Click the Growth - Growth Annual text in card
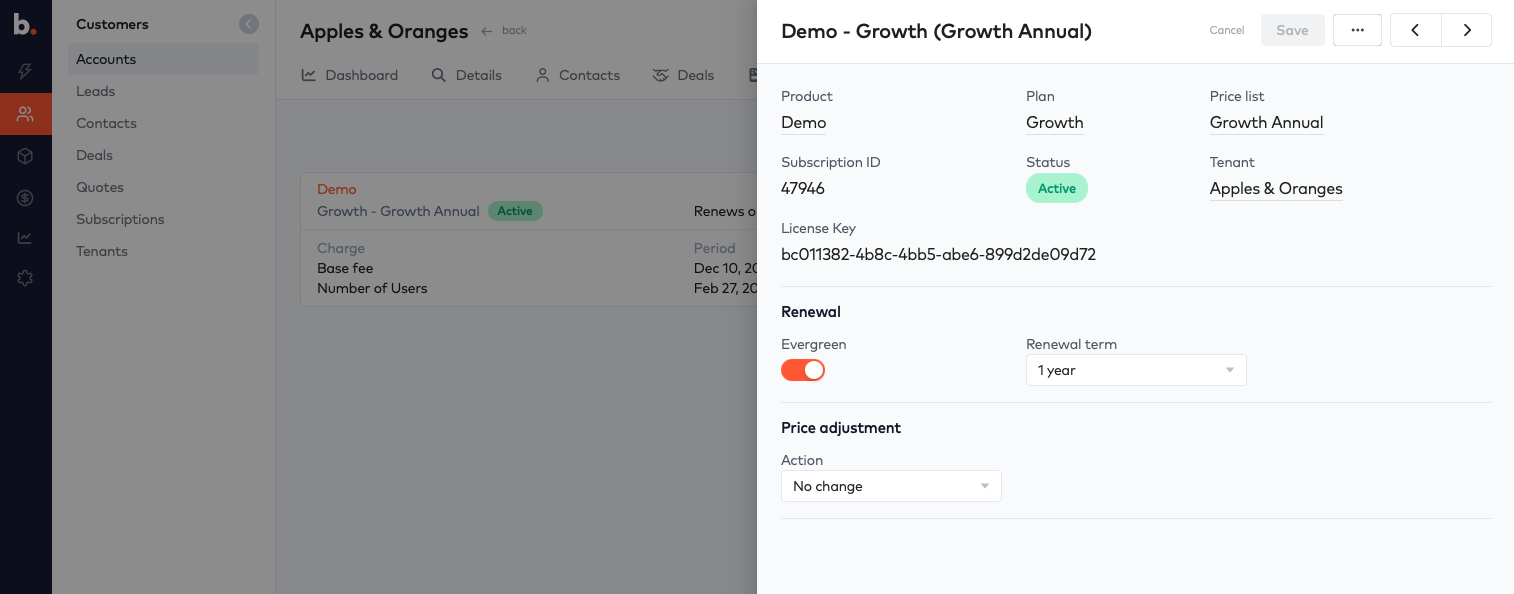The width and height of the screenshot is (1514, 594). [x=398, y=211]
